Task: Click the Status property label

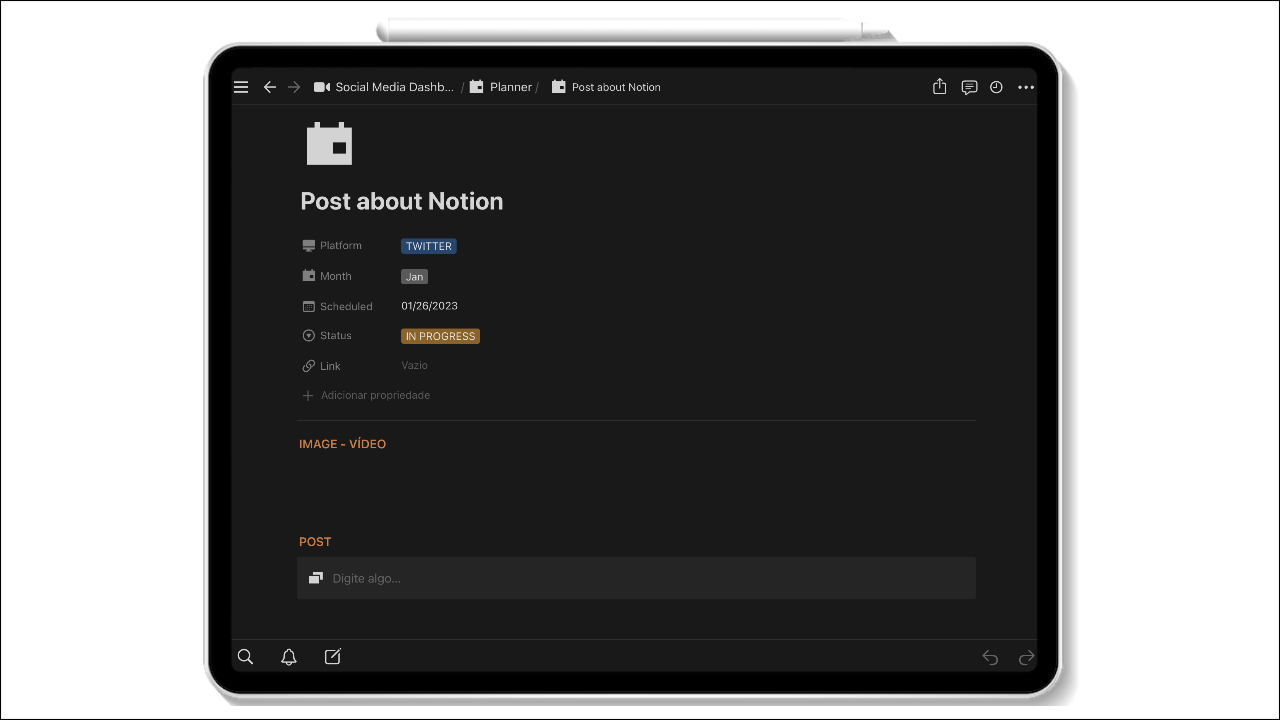Action: tap(327, 336)
